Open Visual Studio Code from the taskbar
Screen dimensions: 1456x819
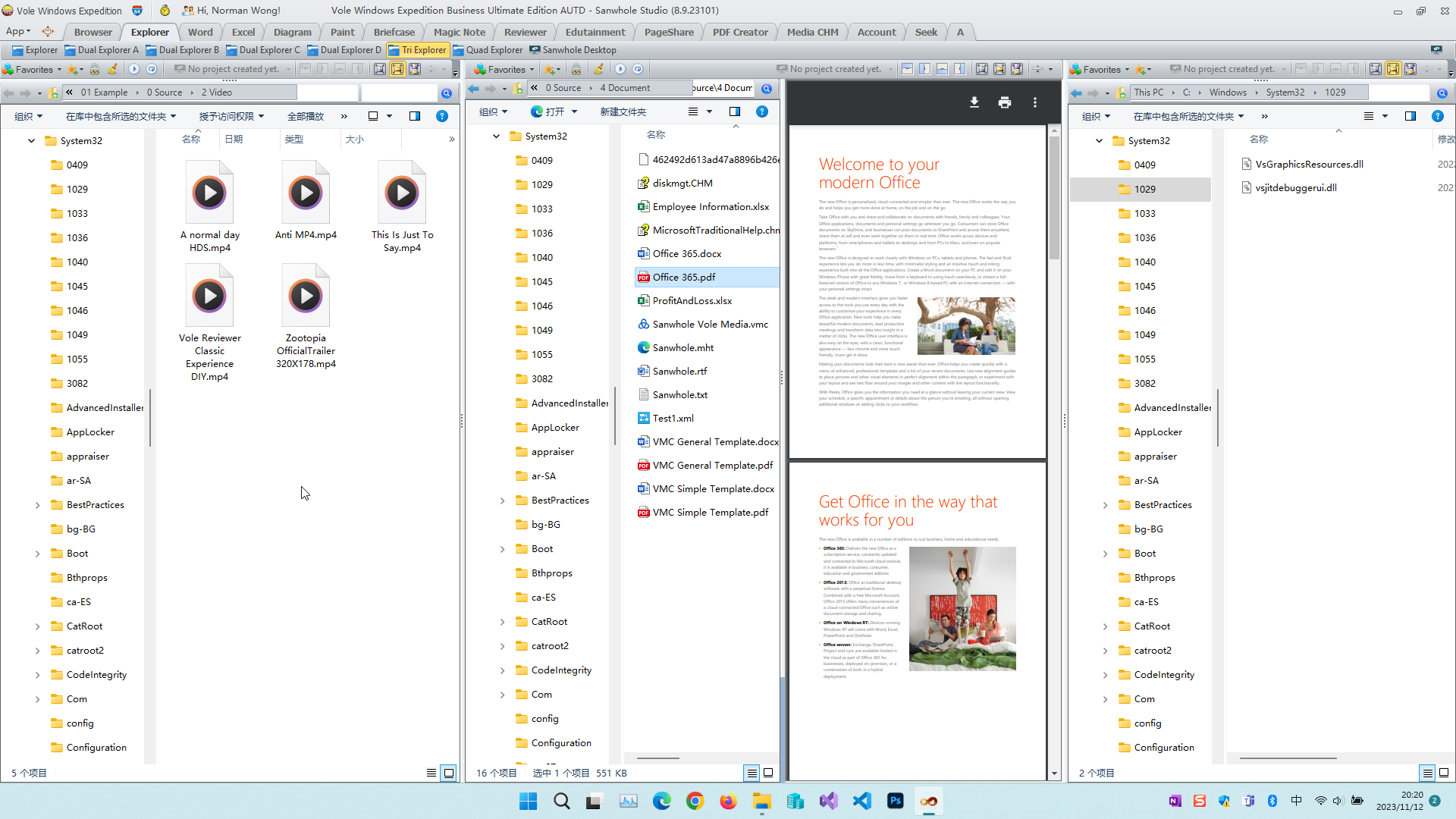point(862,801)
